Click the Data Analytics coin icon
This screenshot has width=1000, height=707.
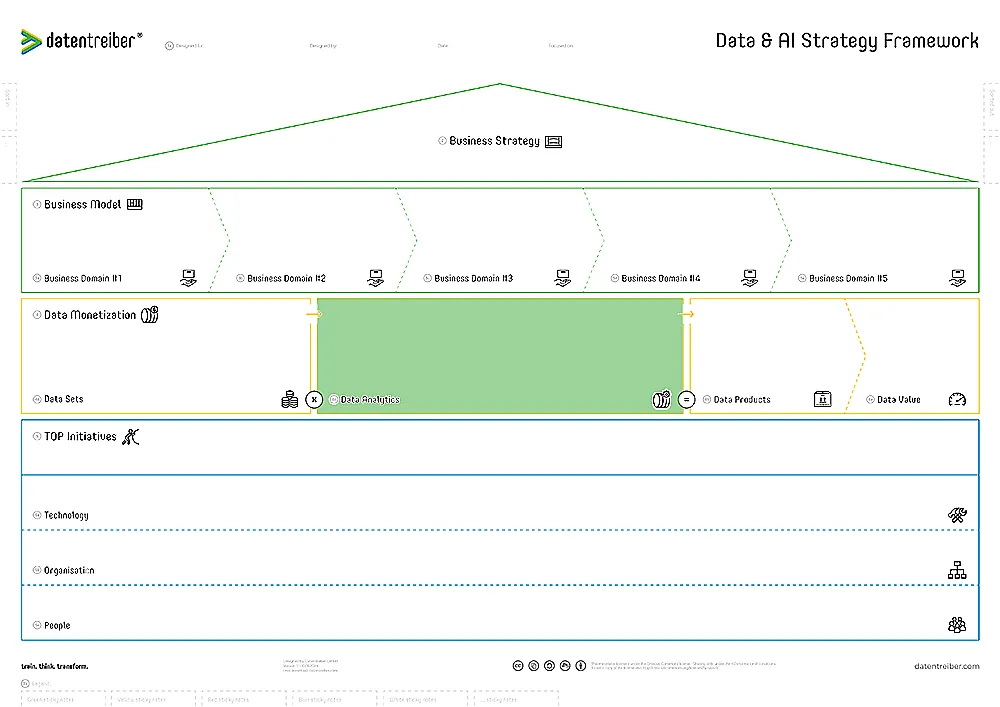(x=661, y=399)
